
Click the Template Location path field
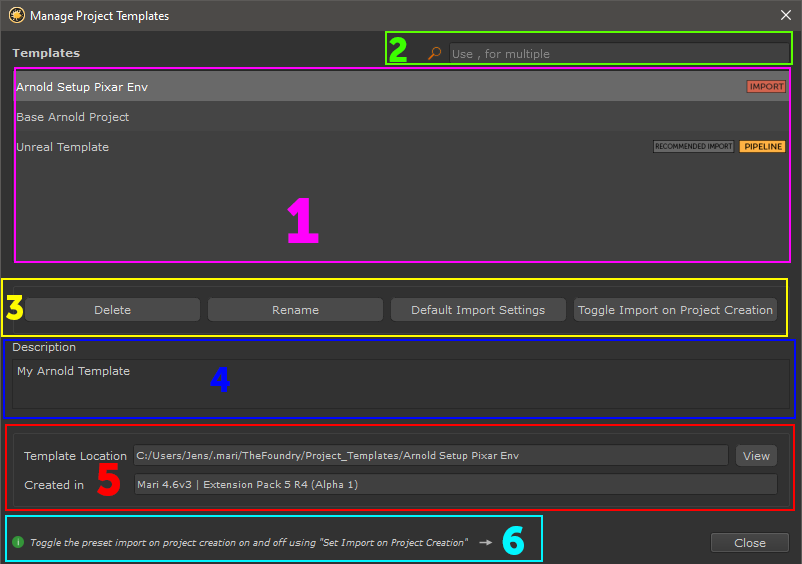coord(430,456)
